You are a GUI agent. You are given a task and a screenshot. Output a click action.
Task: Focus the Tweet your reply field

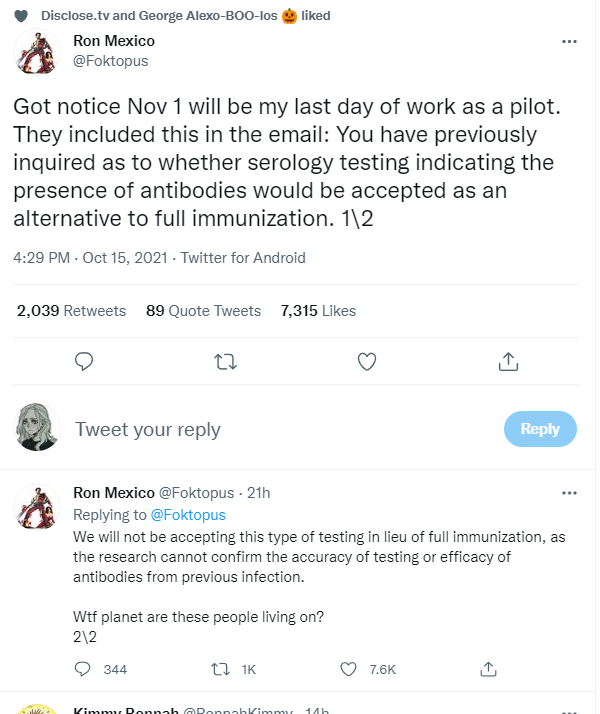click(282, 429)
